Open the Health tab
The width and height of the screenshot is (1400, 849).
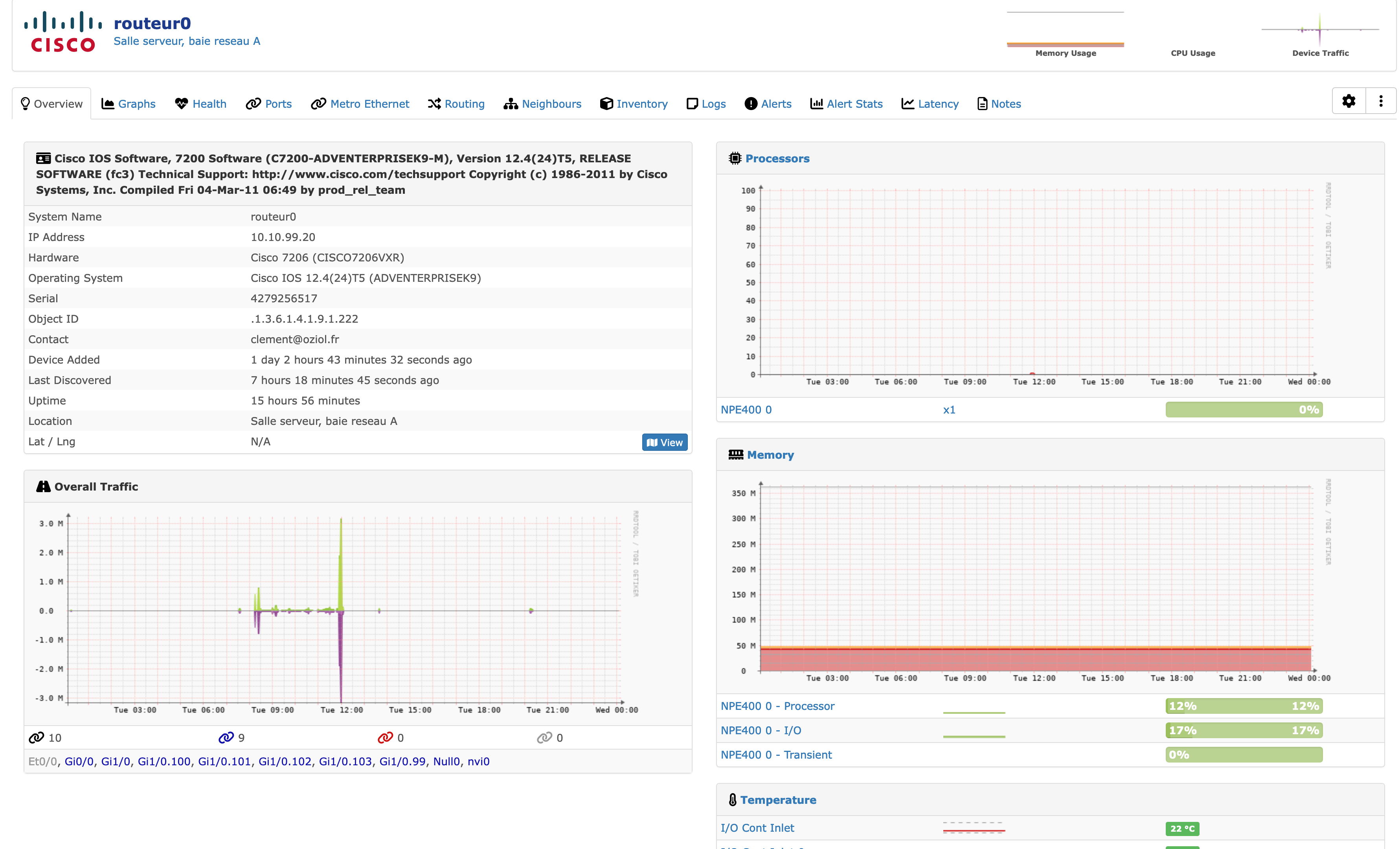pyautogui.click(x=200, y=104)
